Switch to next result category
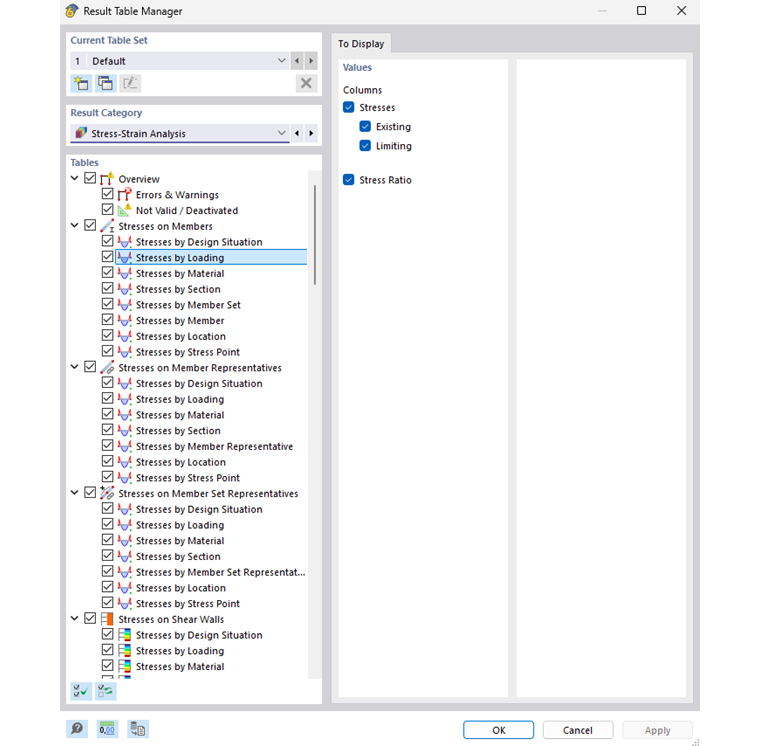Screen dimensions: 760x746 point(311,133)
